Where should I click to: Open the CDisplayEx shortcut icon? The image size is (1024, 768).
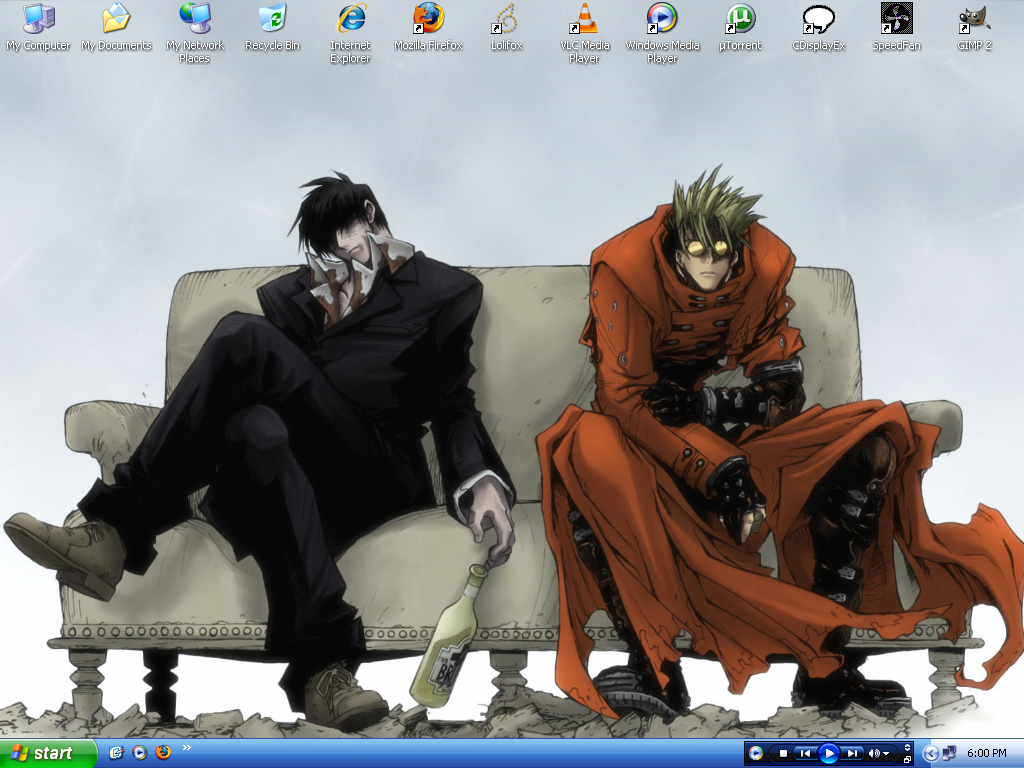coord(818,27)
